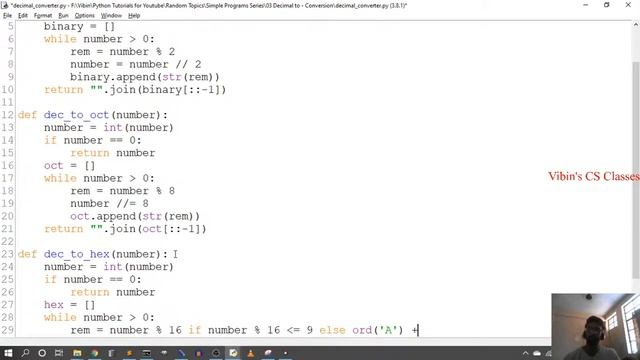Click 'binary.append(str(rem))' on line 9

point(145,77)
